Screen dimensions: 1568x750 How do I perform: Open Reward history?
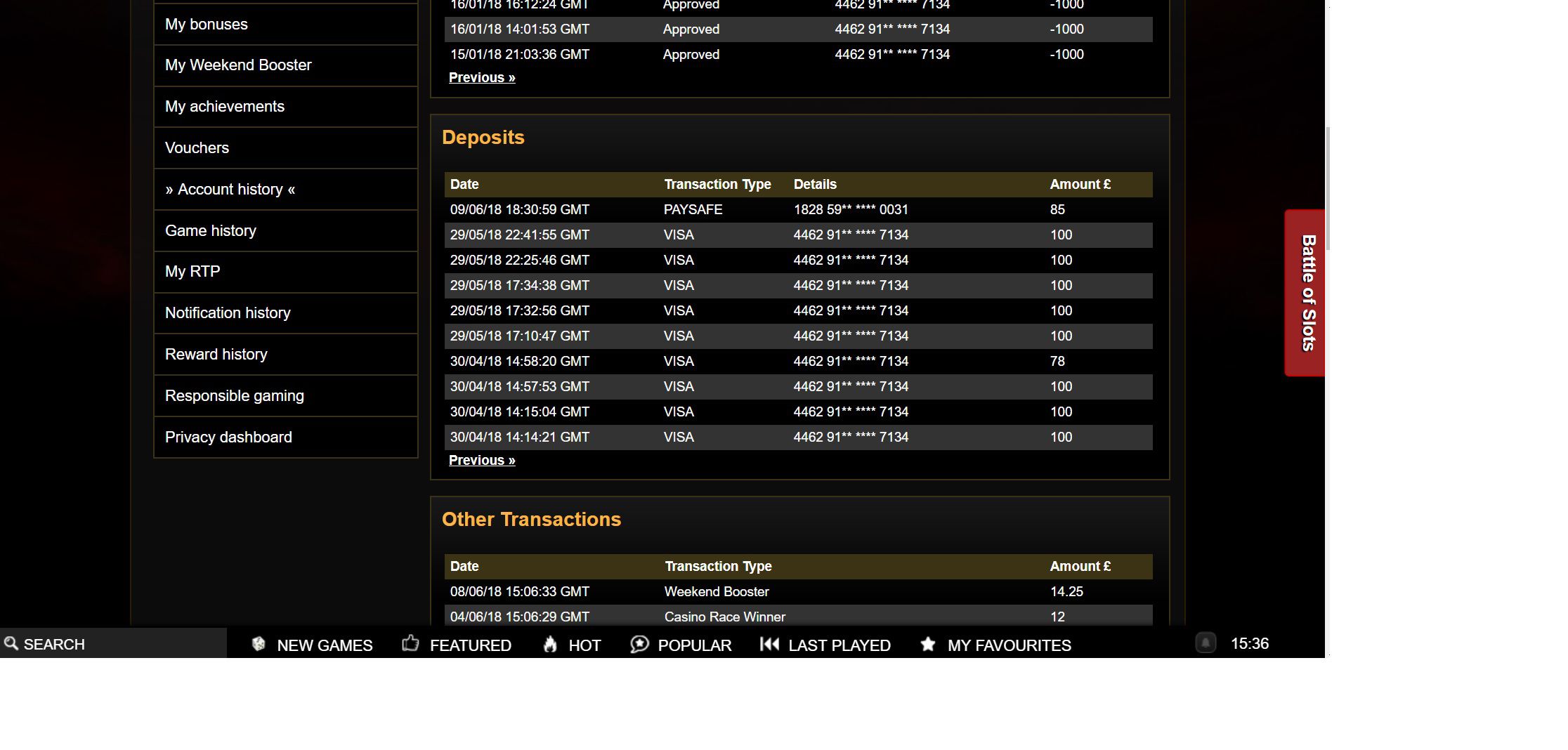pyautogui.click(x=286, y=355)
